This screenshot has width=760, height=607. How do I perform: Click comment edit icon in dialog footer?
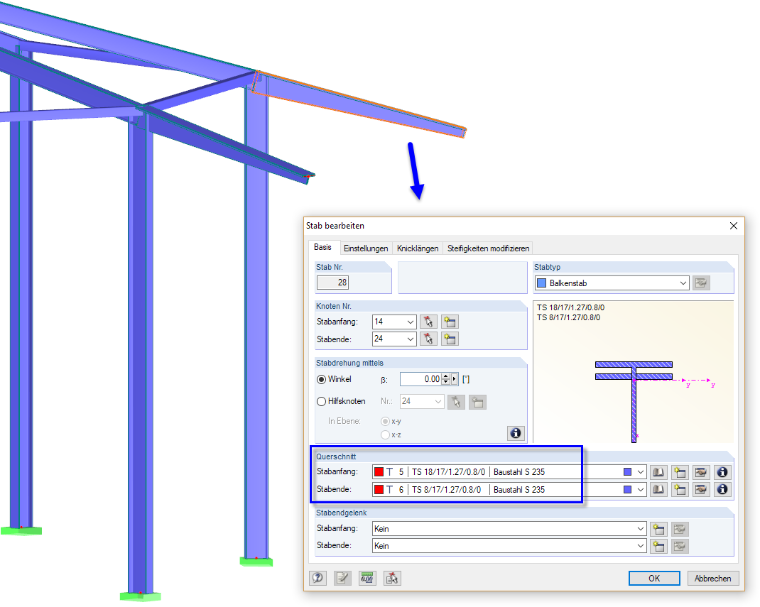coord(343,578)
